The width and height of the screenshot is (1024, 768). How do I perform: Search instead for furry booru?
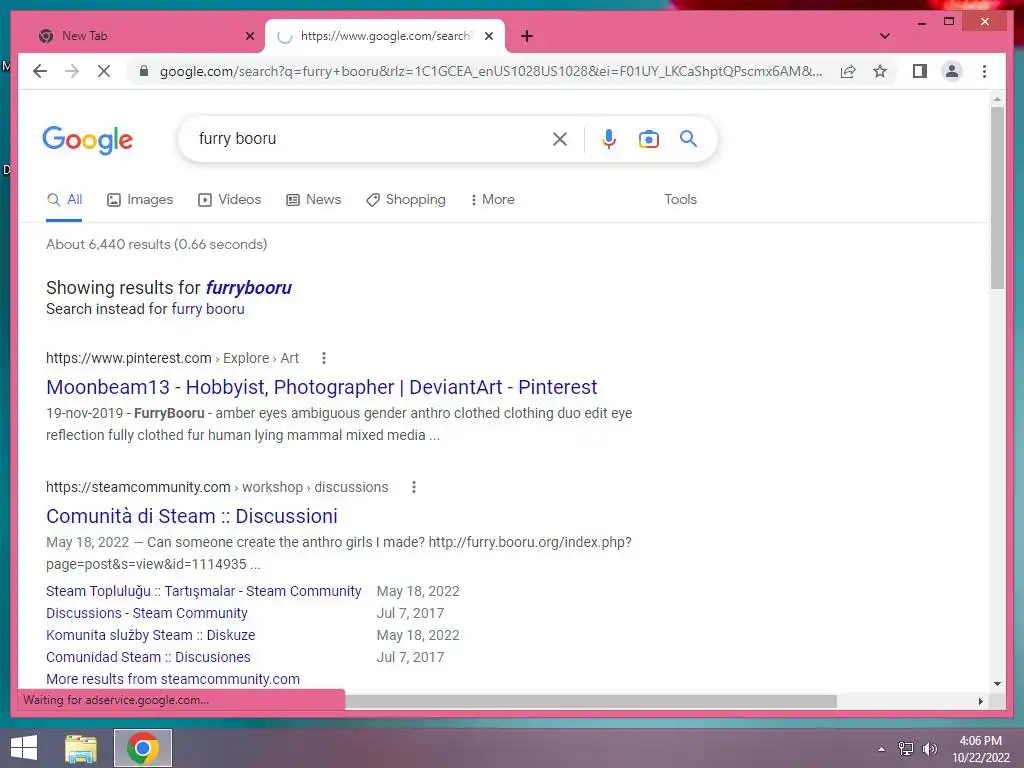(208, 309)
